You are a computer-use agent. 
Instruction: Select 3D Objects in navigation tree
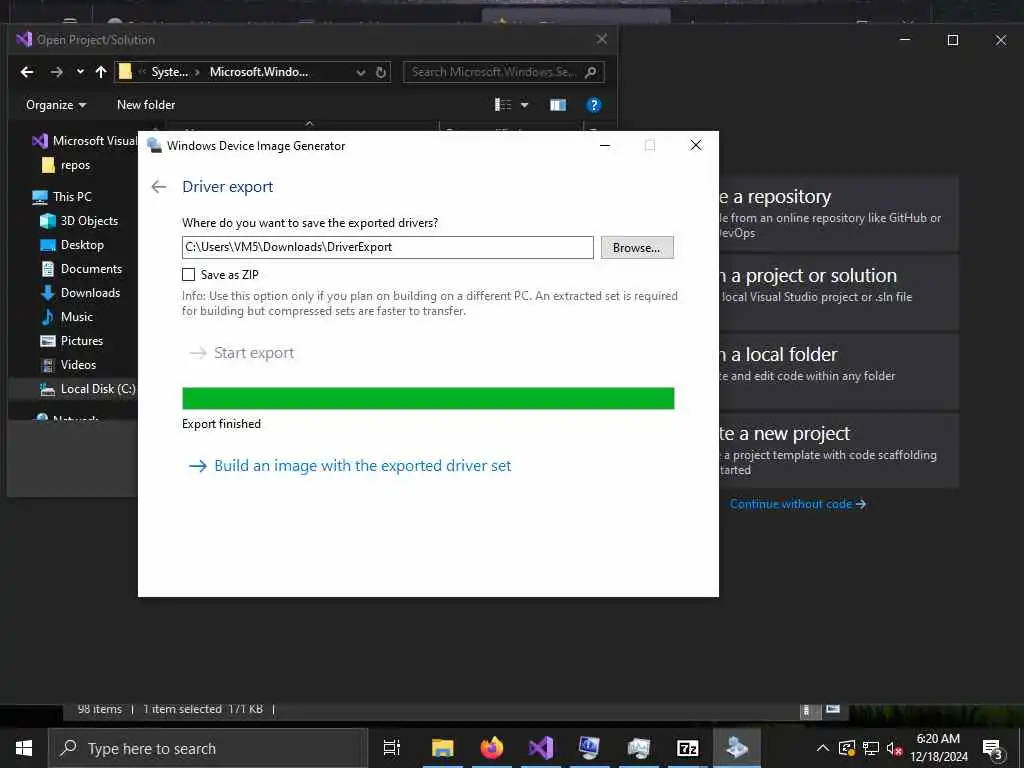(x=79, y=221)
